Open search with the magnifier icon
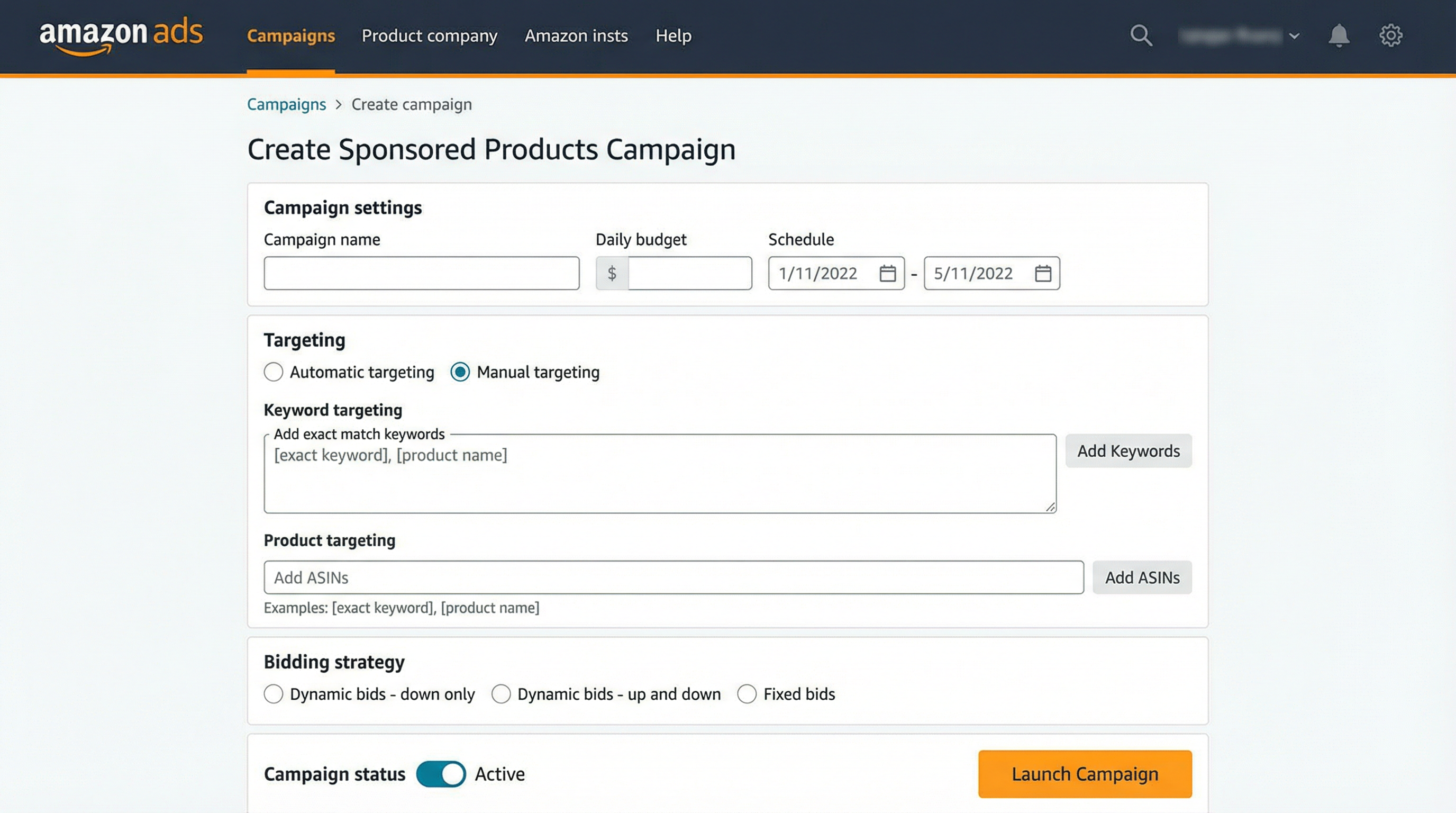The image size is (1456, 813). (x=1141, y=35)
